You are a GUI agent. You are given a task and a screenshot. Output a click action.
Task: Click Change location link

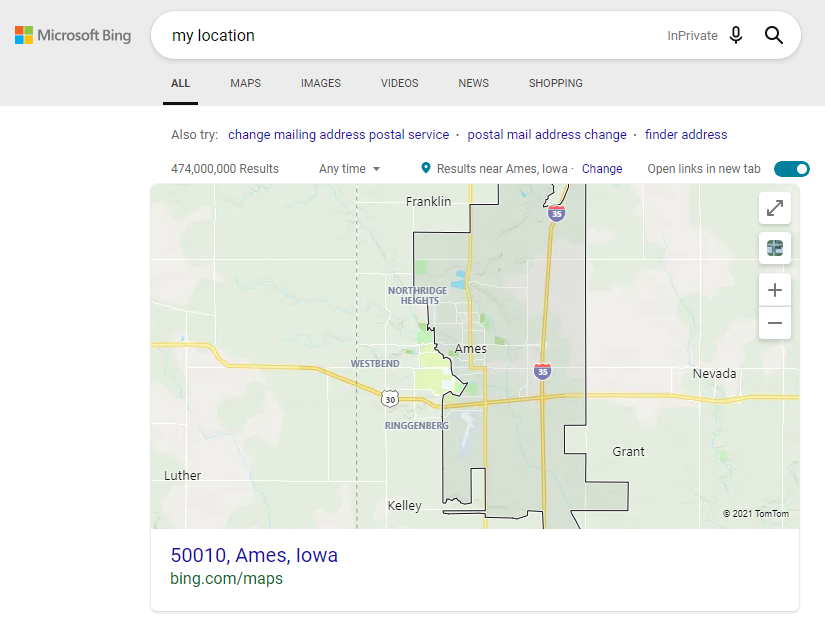click(602, 169)
